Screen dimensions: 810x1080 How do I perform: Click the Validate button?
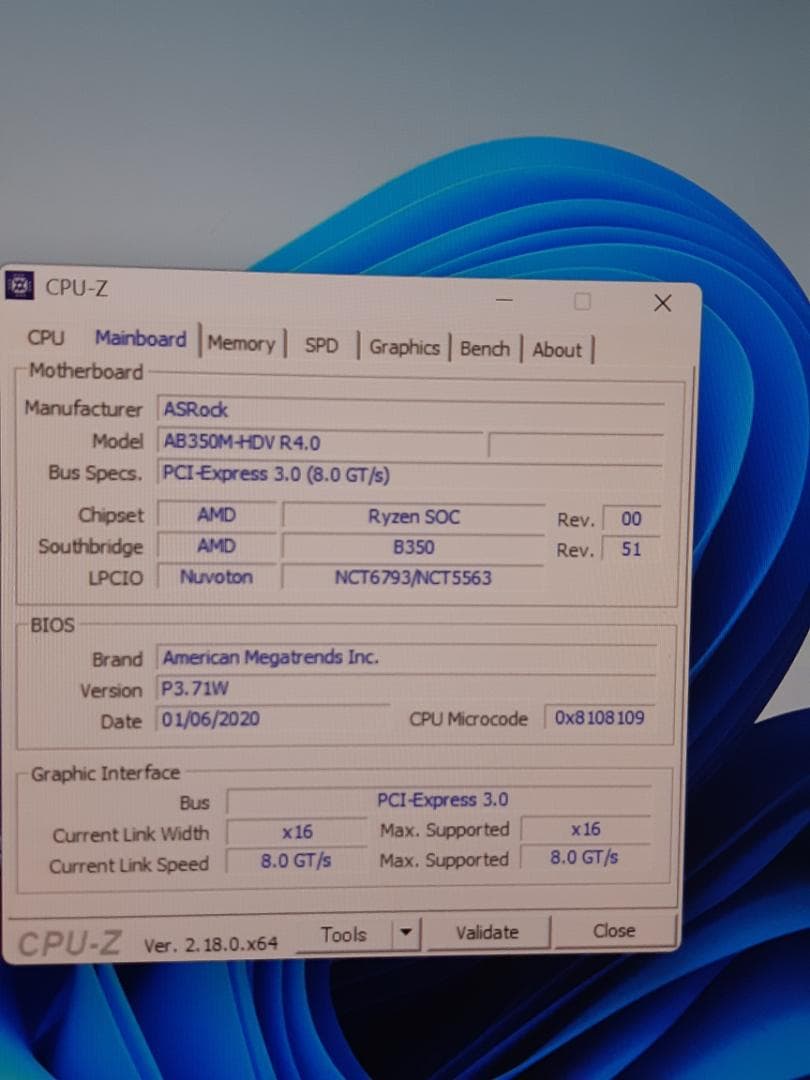(x=488, y=933)
